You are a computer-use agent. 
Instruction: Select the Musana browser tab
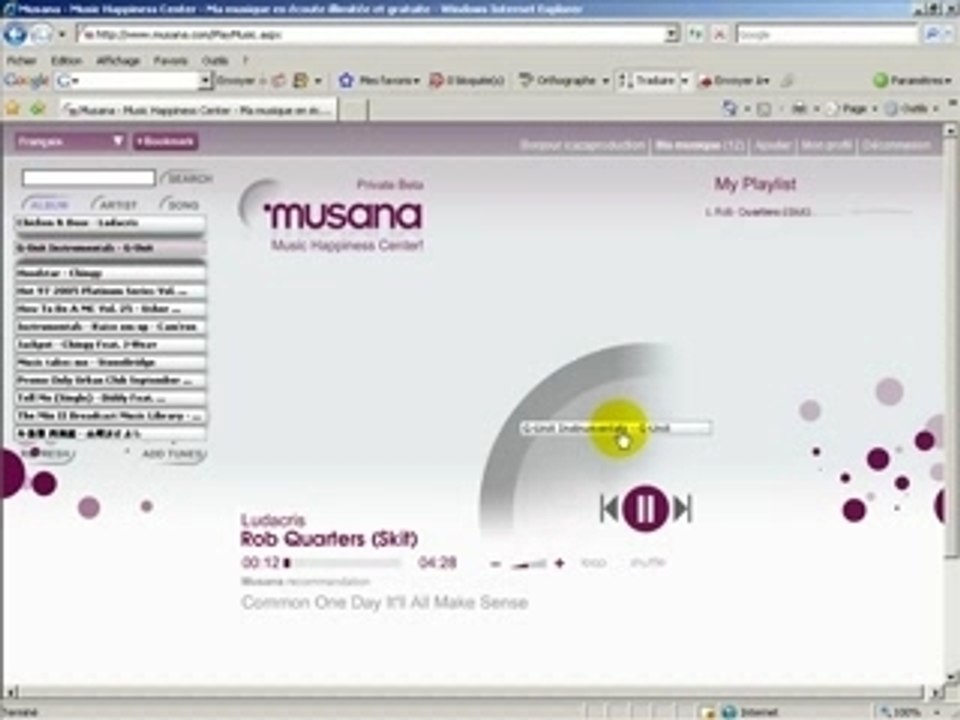198,110
